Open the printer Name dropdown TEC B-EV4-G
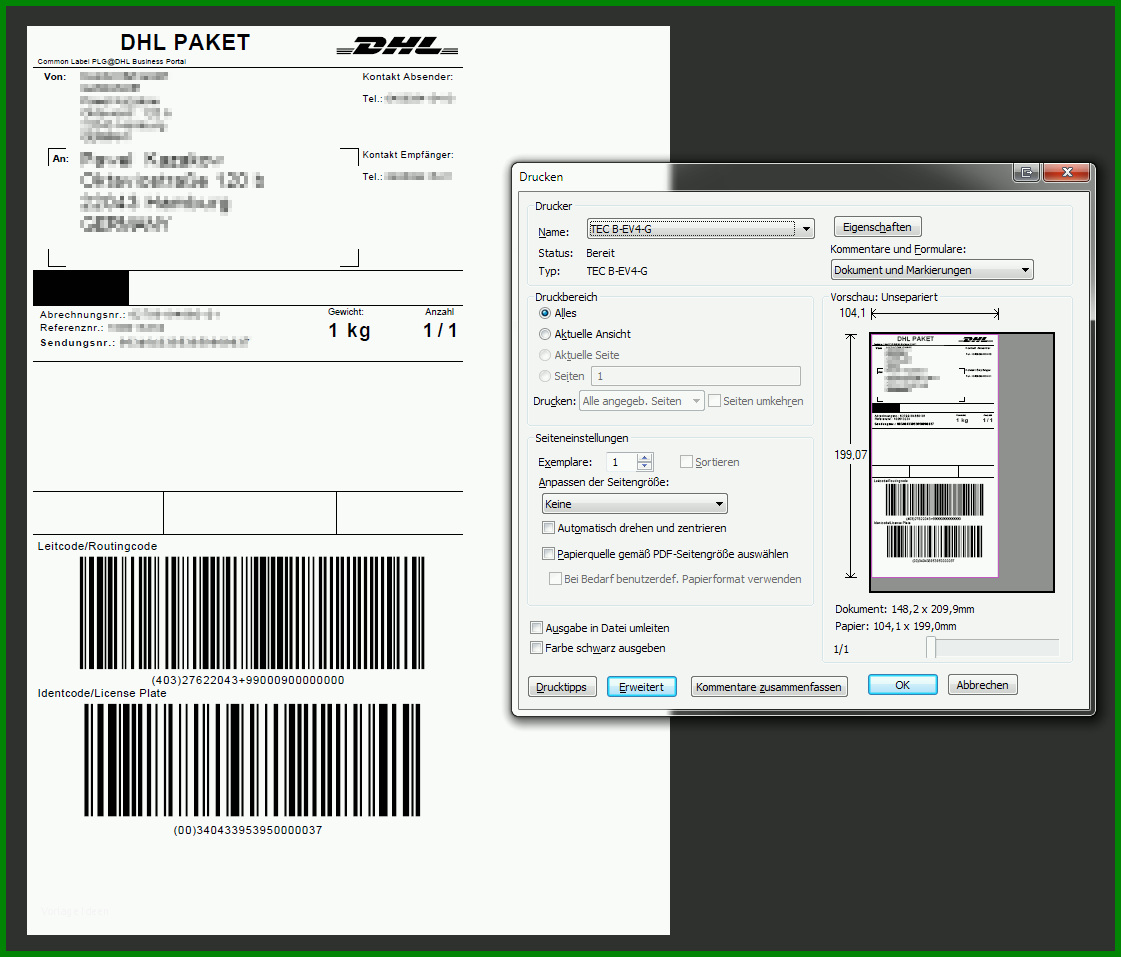The height and width of the screenshot is (957, 1121). click(700, 229)
